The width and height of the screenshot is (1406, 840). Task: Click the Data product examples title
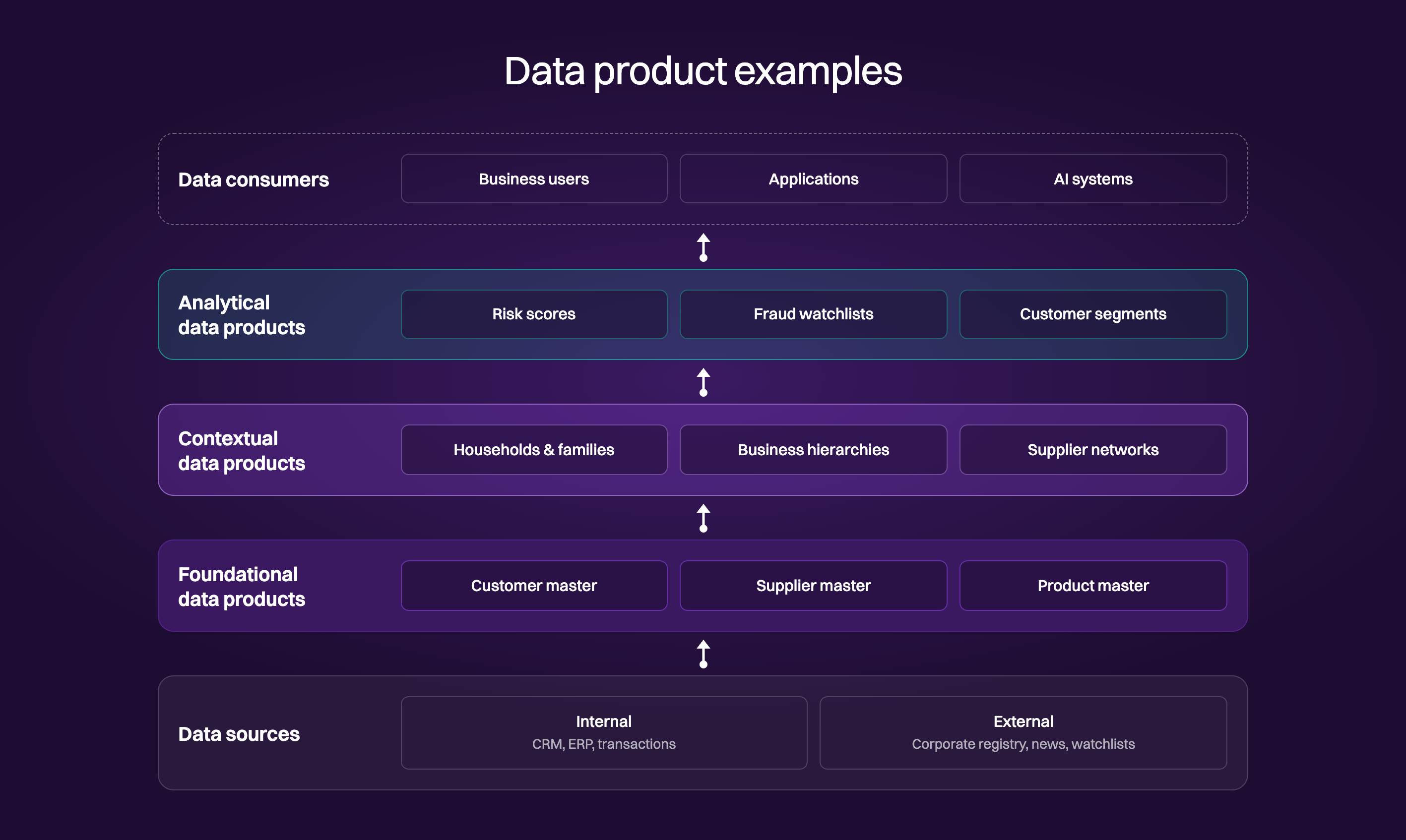click(703, 72)
